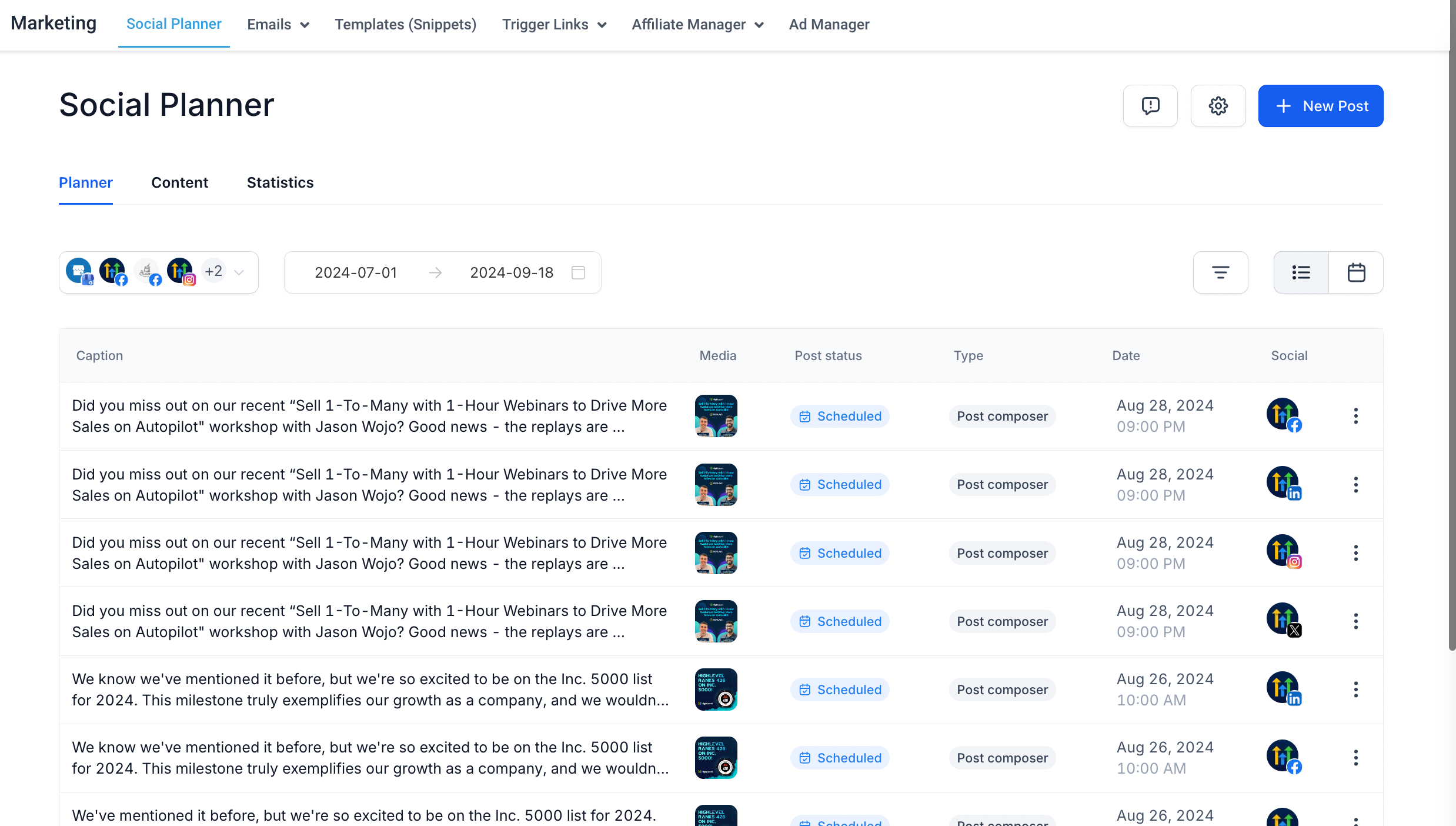The width and height of the screenshot is (1456, 826).
Task: Open more options for X Aug 28 post
Action: [x=1355, y=621]
